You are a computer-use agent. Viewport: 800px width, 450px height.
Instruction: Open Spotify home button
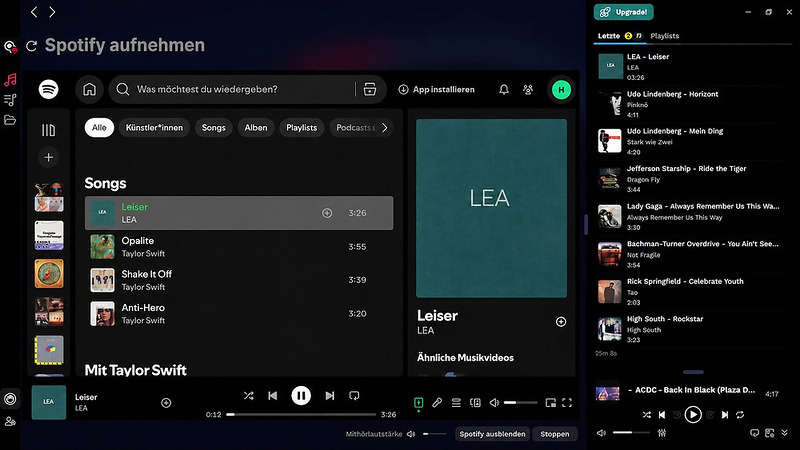click(x=89, y=89)
